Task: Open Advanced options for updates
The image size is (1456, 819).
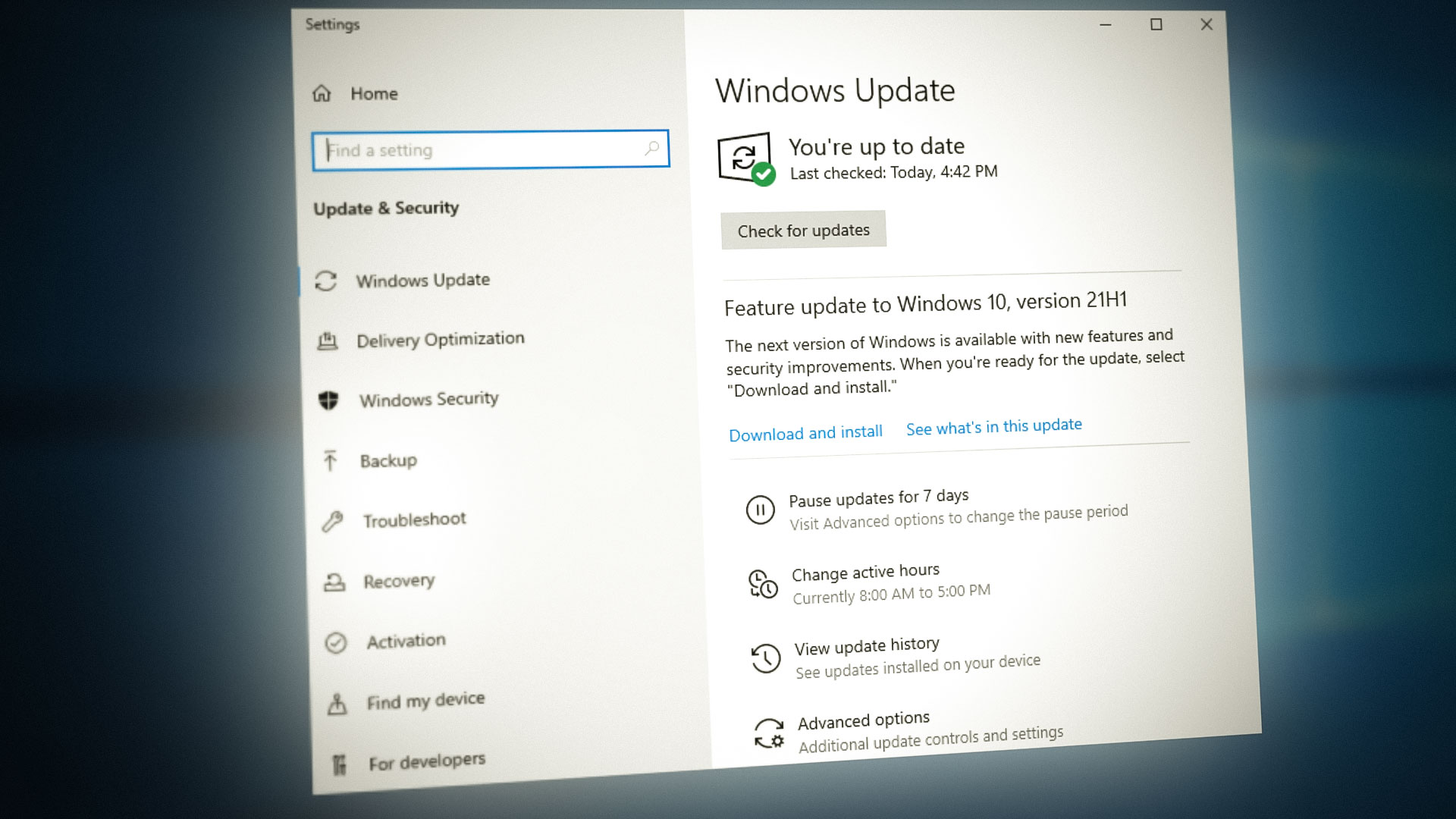Action: tap(863, 719)
